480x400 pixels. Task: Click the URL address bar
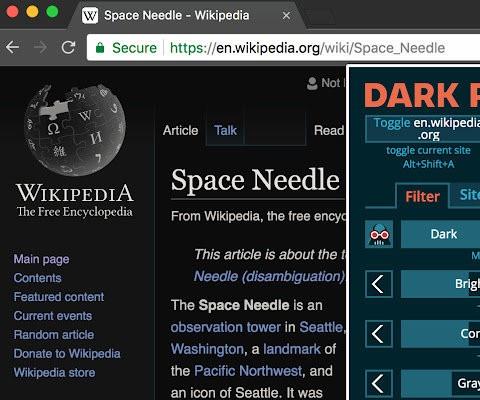283,48
